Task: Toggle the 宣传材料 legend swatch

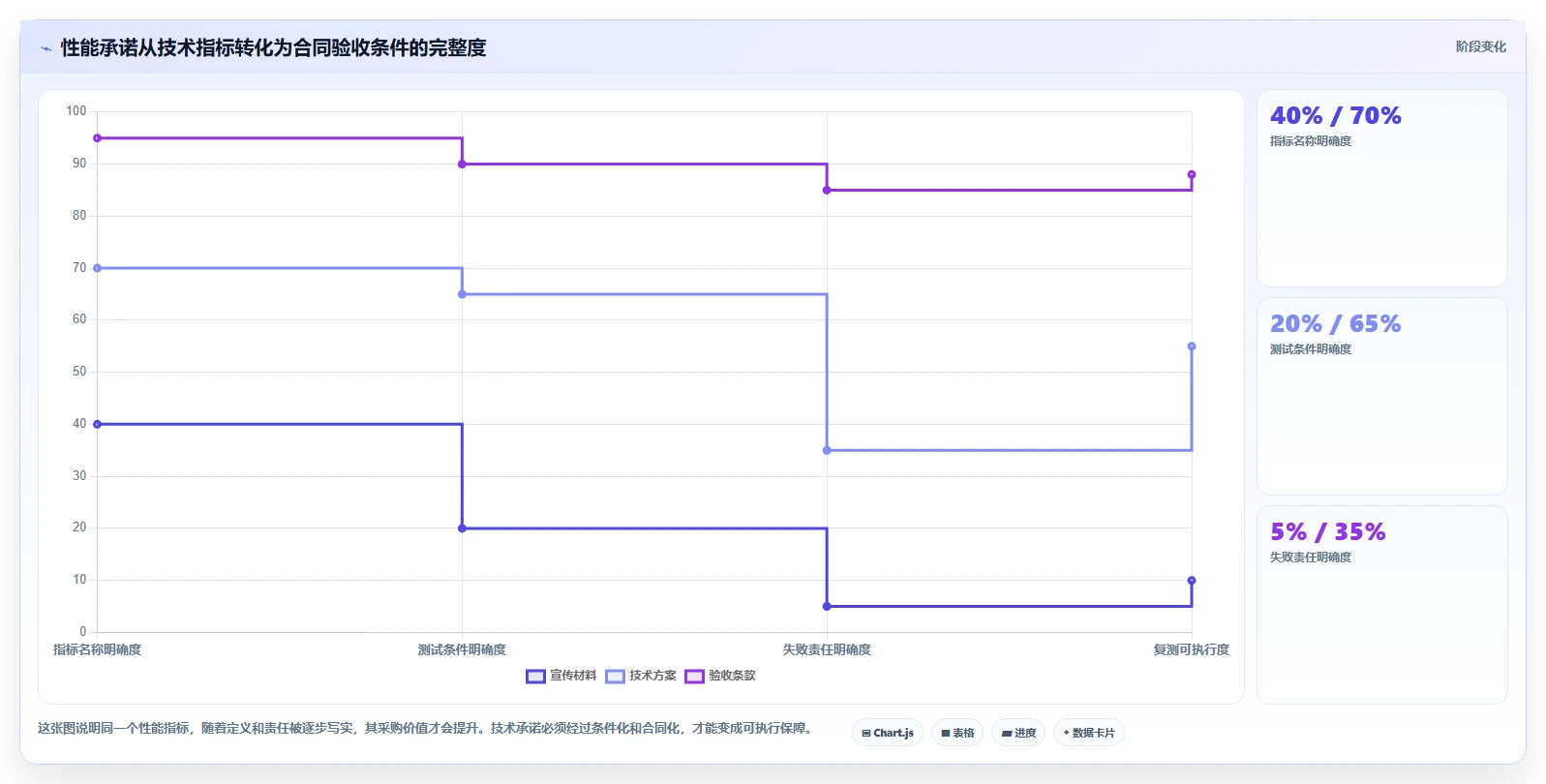Action: pyautogui.click(x=535, y=677)
